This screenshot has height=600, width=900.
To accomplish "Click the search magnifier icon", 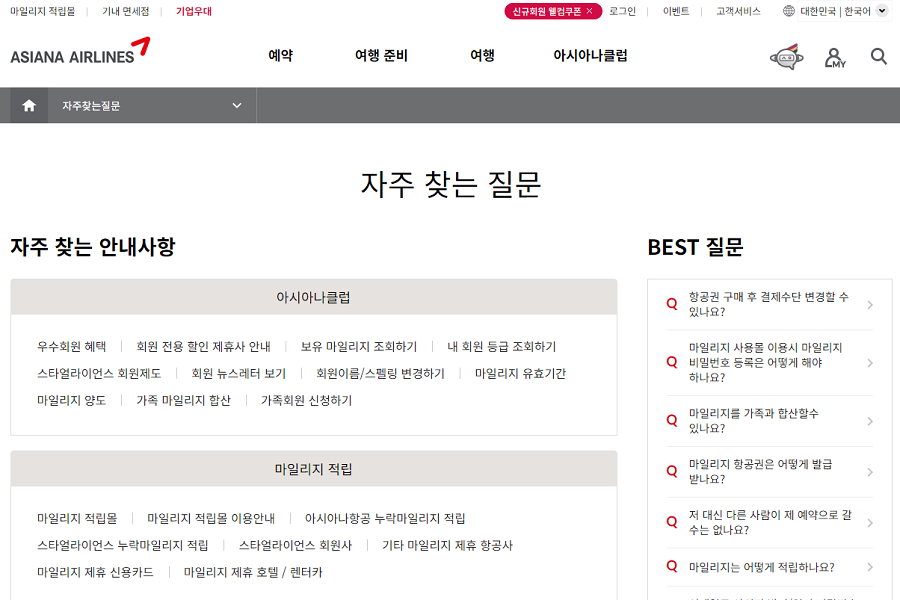I will click(x=877, y=57).
